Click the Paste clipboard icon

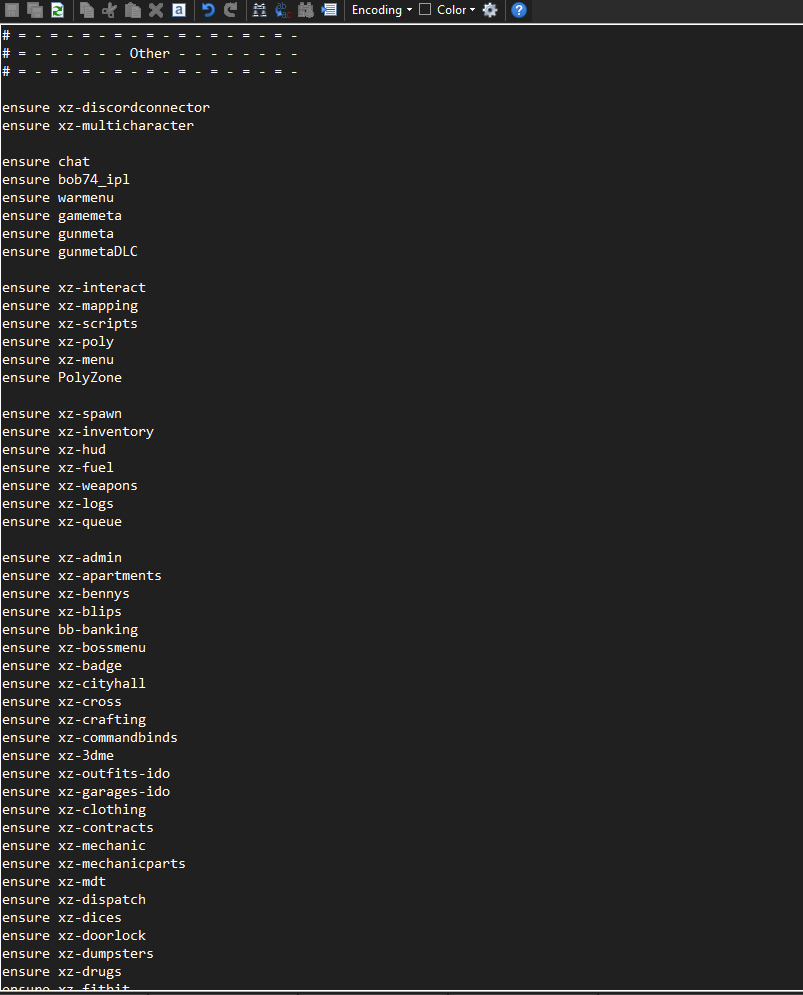click(x=133, y=10)
